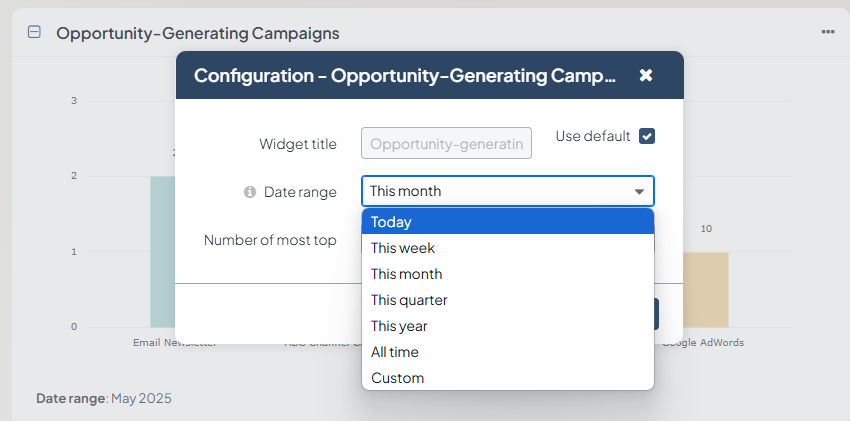
Task: Click the Widget title input field
Action: [x=446, y=144]
